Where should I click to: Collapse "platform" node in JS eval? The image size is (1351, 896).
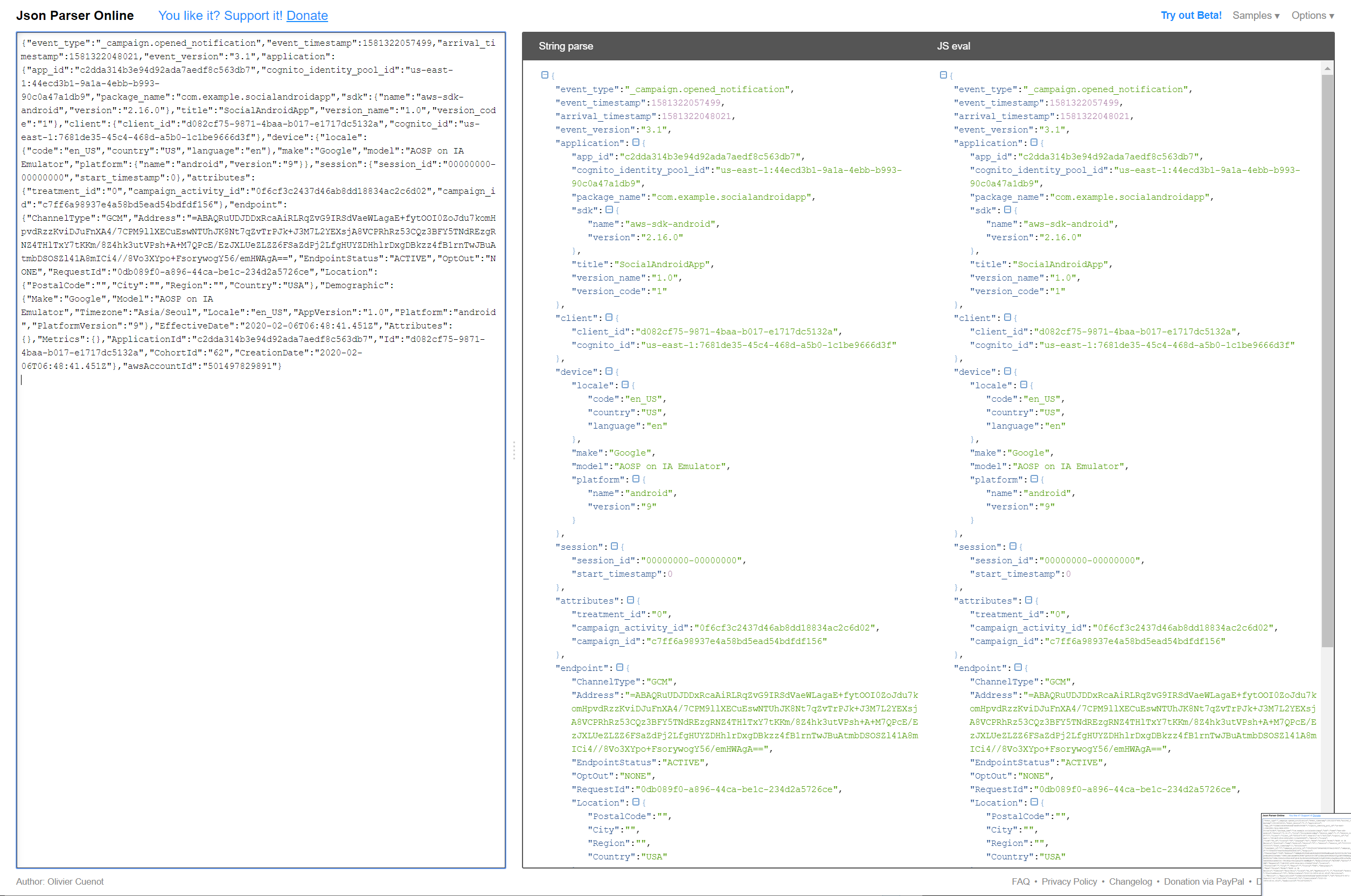point(1034,479)
